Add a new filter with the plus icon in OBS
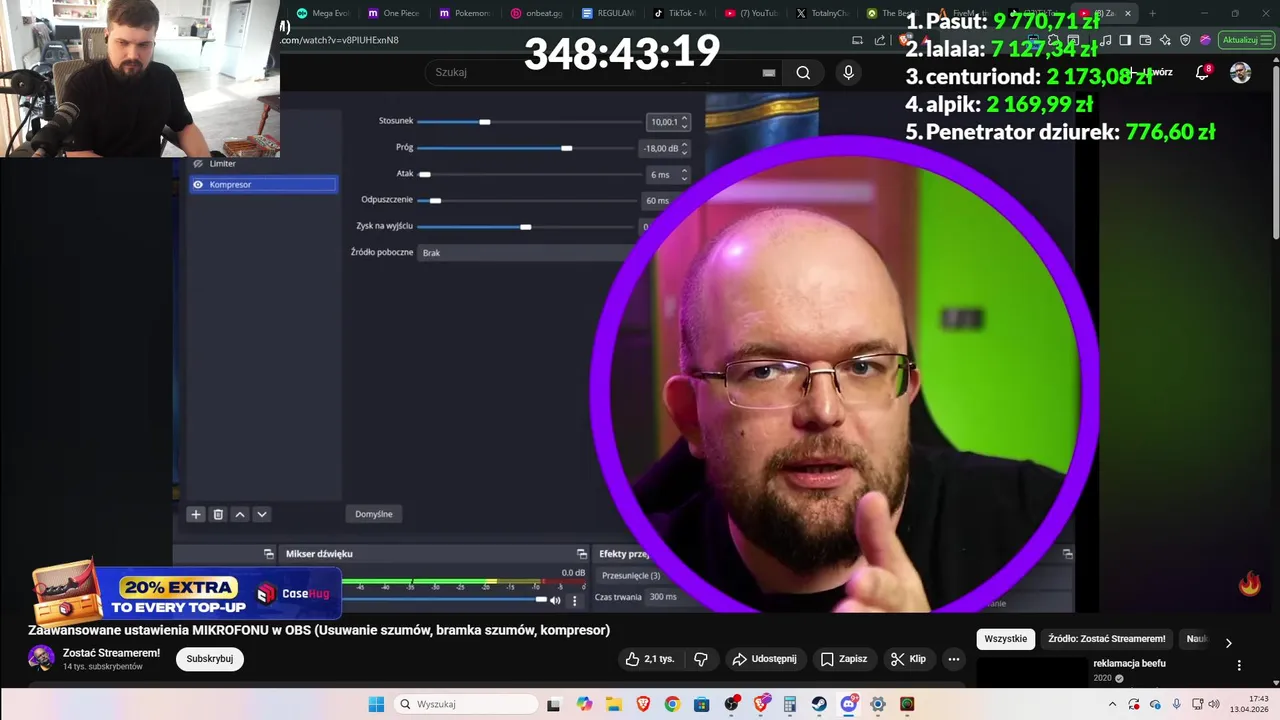Screen dimensions: 1280x720 coord(196,514)
